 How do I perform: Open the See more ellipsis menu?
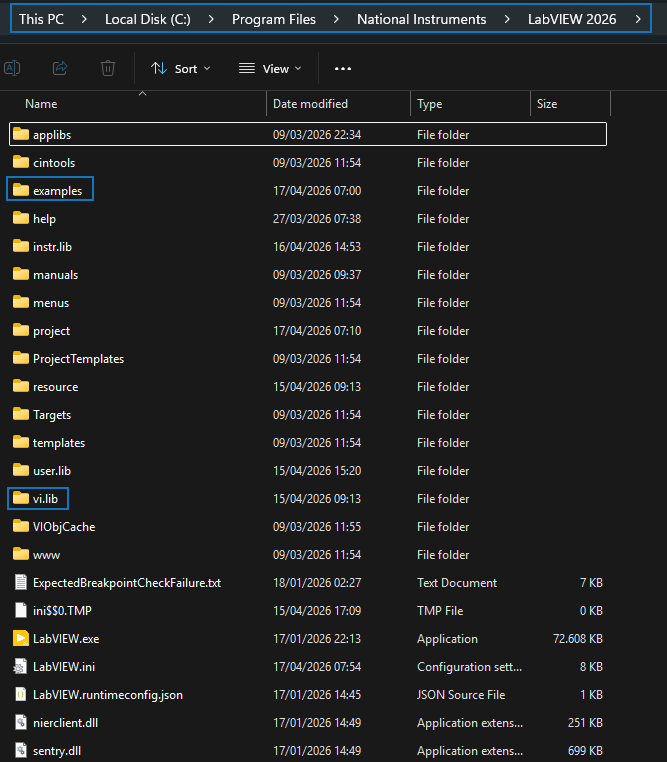(x=343, y=68)
